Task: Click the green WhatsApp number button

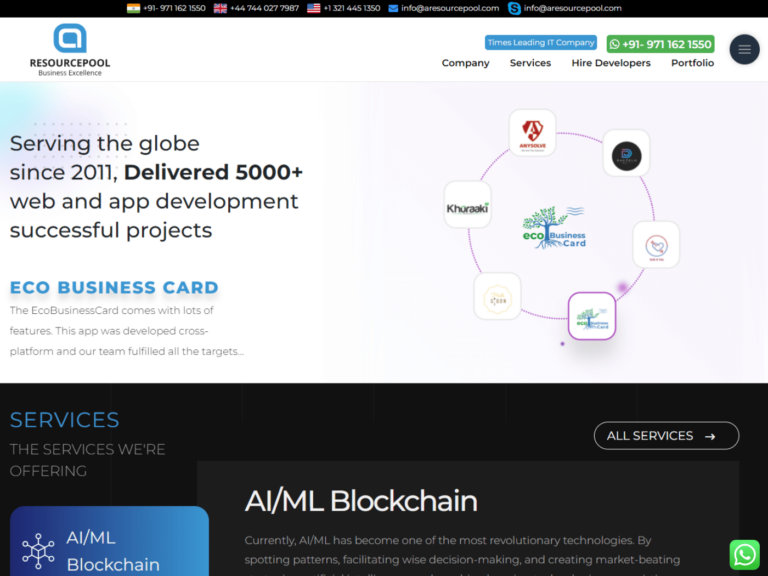Action: click(660, 44)
